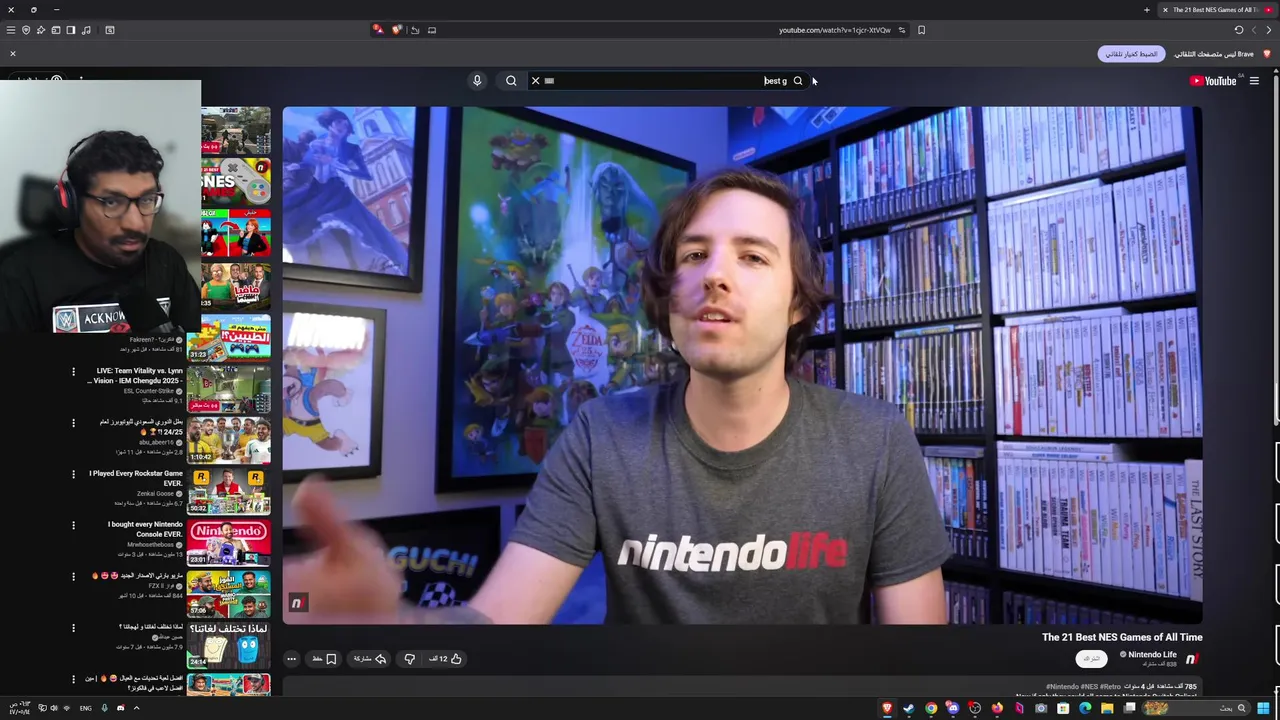Open 'I bought every Nintendo Console EVER' video
The image size is (1280, 720).
[145, 529]
